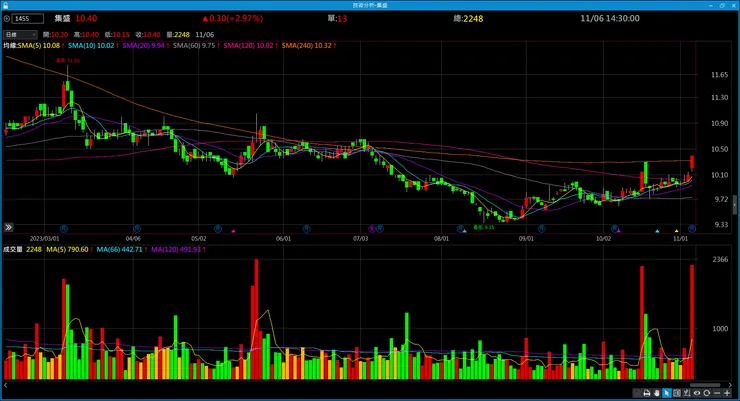Click the SMA(120) 10.02 label

pyautogui.click(x=248, y=46)
